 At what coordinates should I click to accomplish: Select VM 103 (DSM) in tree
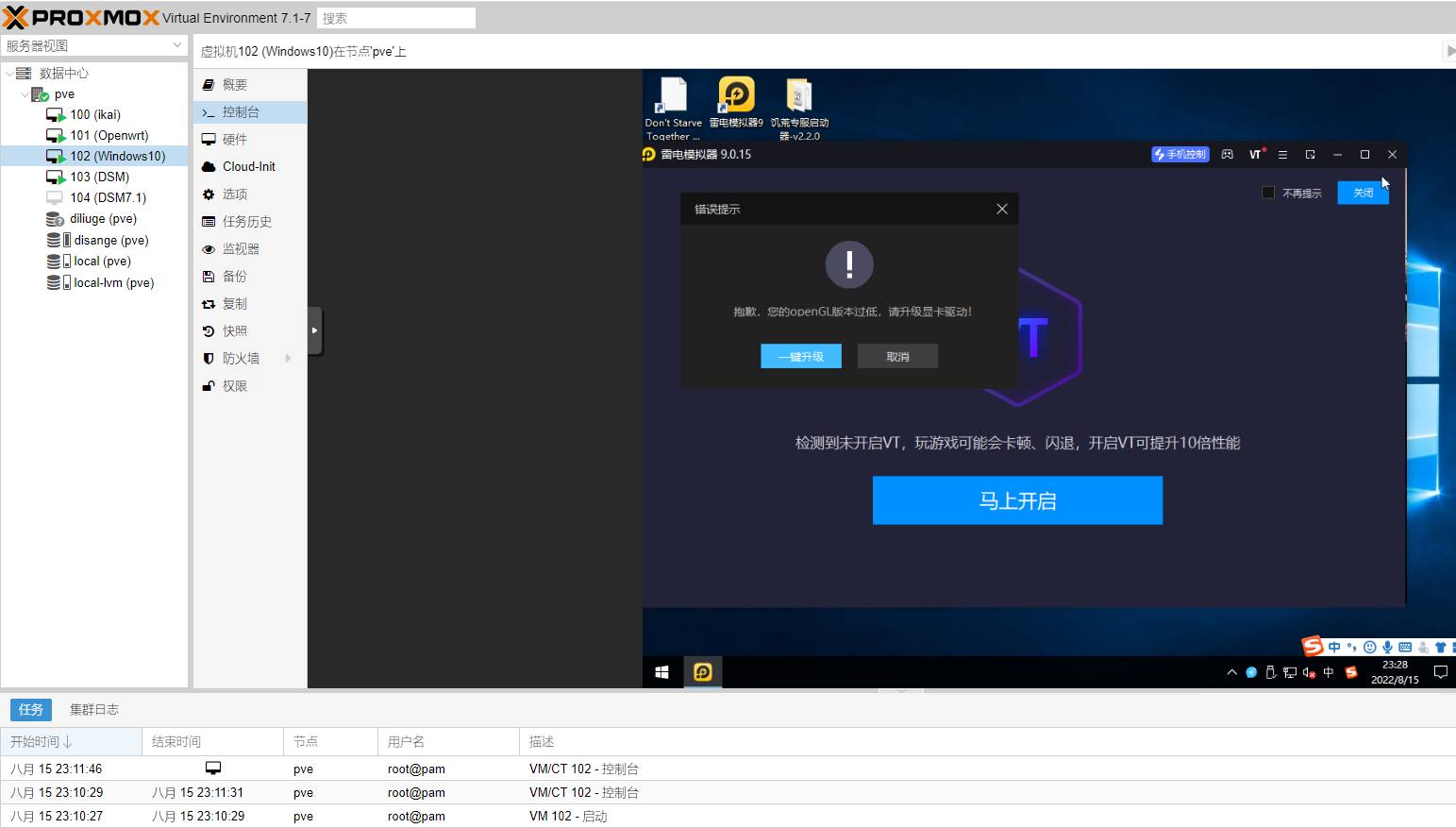[99, 177]
